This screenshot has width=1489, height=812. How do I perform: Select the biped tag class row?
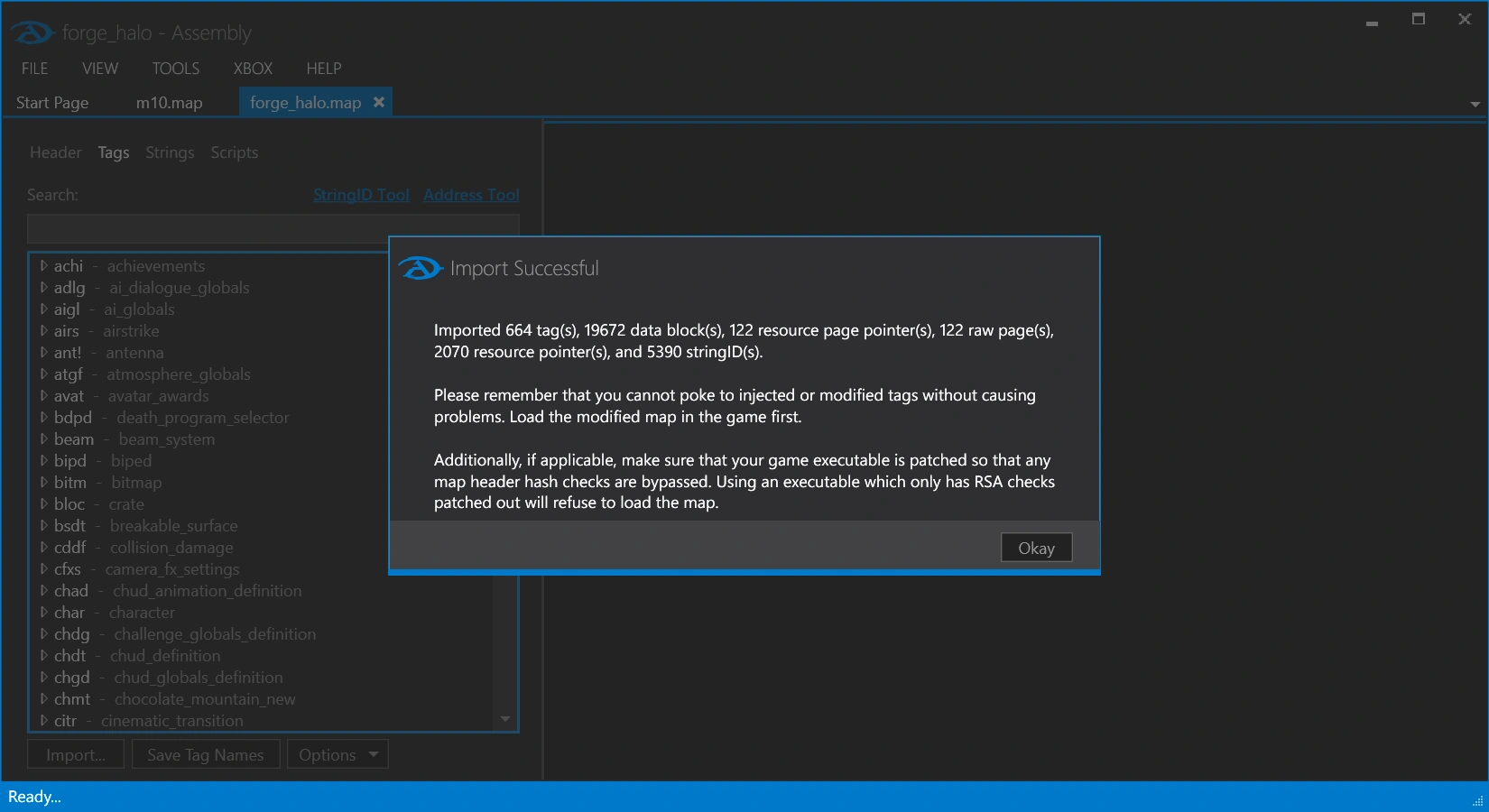[103, 461]
